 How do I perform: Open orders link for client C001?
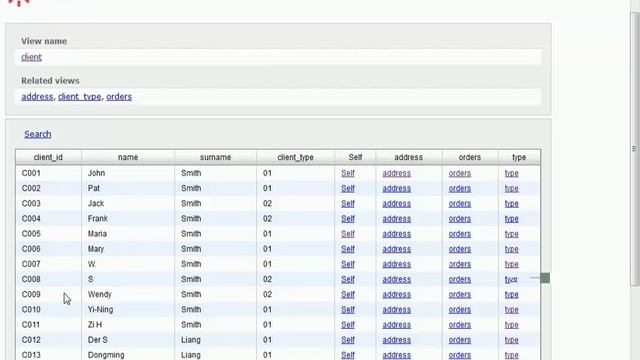pos(460,173)
